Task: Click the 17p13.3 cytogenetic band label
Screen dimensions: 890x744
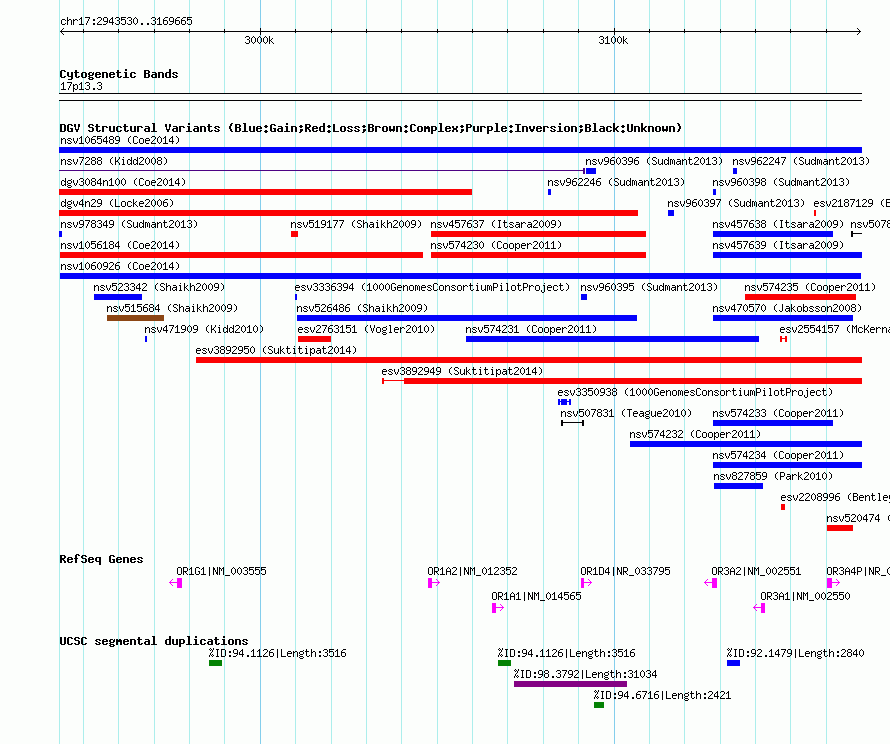Action: coord(81,87)
